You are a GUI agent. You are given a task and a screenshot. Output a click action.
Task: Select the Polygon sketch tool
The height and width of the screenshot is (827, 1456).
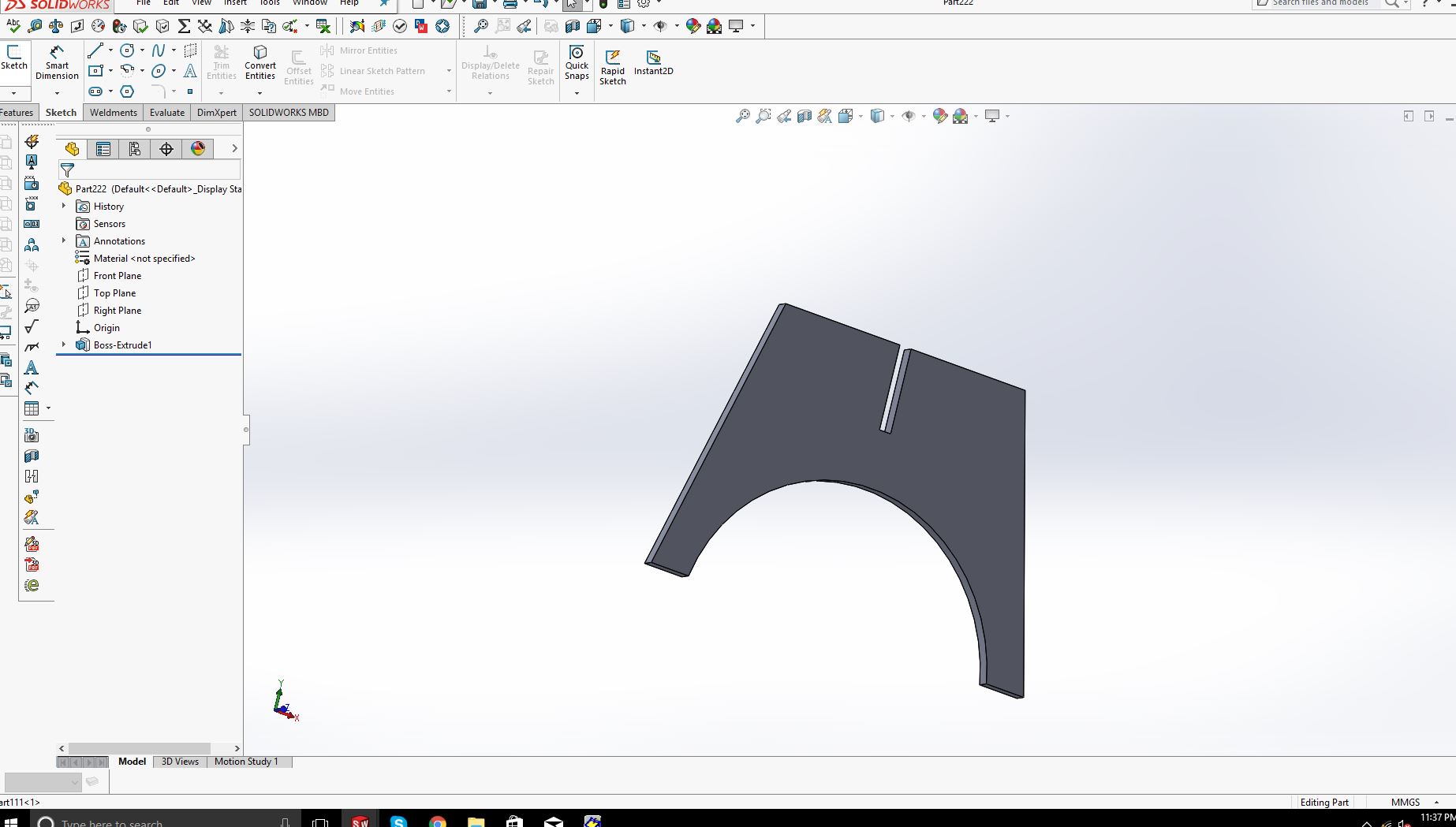(x=127, y=91)
